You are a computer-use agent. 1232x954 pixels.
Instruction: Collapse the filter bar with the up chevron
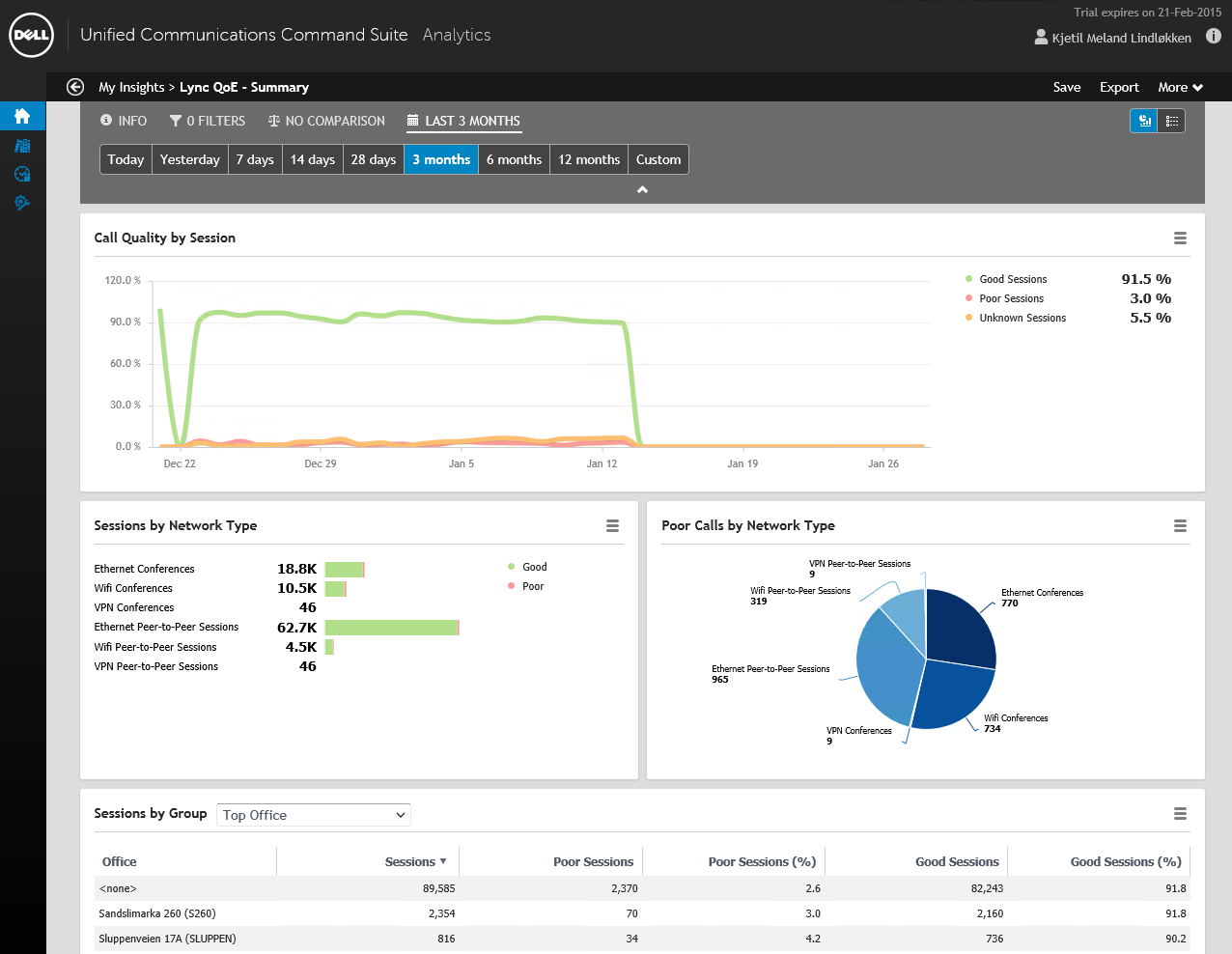click(642, 189)
